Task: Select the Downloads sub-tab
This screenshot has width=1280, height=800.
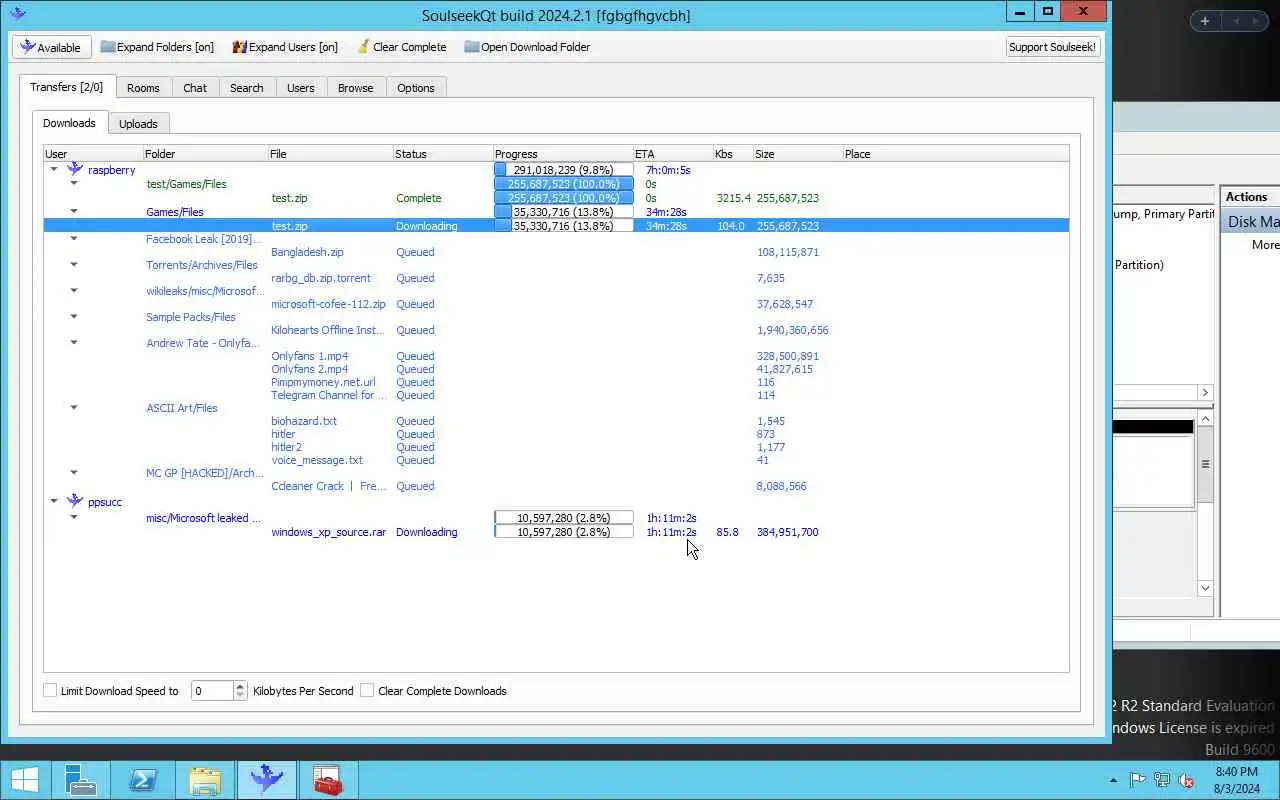Action: point(69,123)
